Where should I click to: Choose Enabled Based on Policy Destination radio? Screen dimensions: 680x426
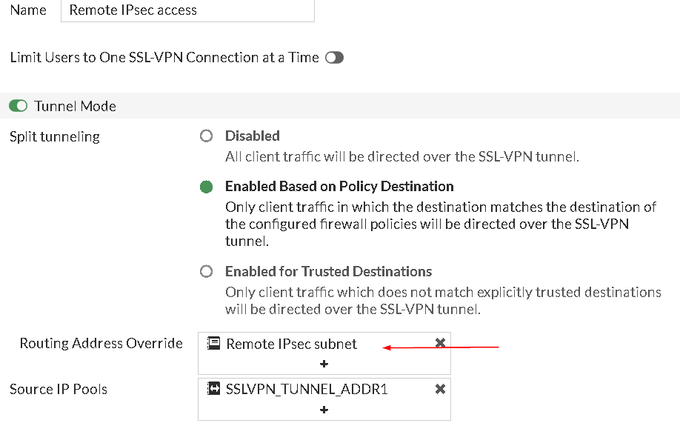tap(207, 186)
